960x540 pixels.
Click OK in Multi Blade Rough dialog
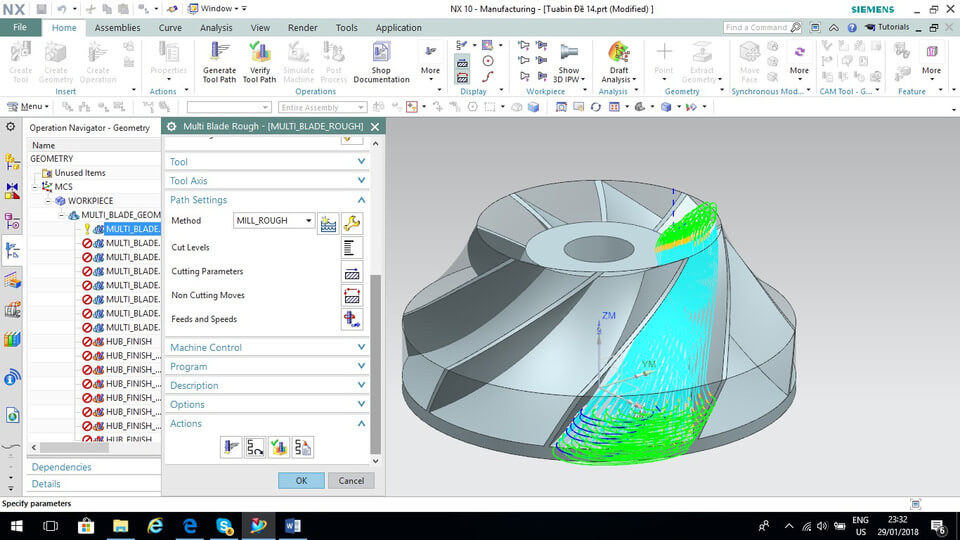301,481
